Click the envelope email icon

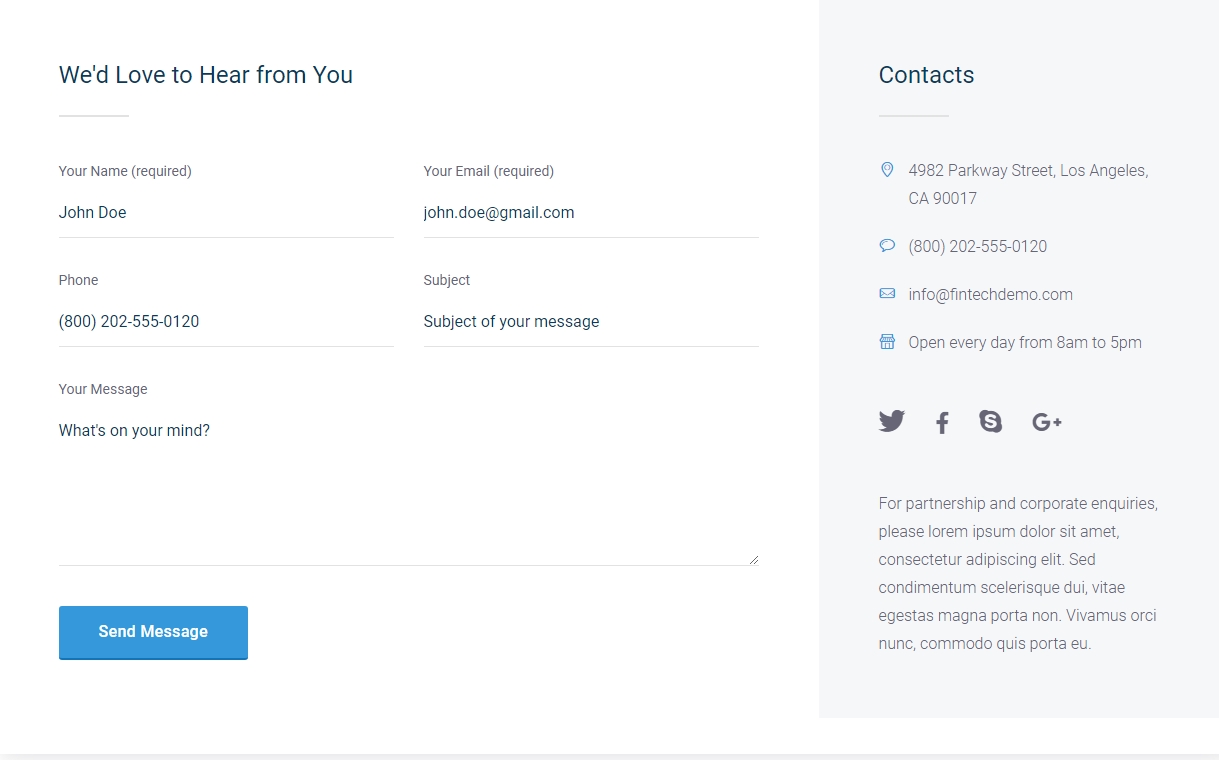(x=887, y=294)
